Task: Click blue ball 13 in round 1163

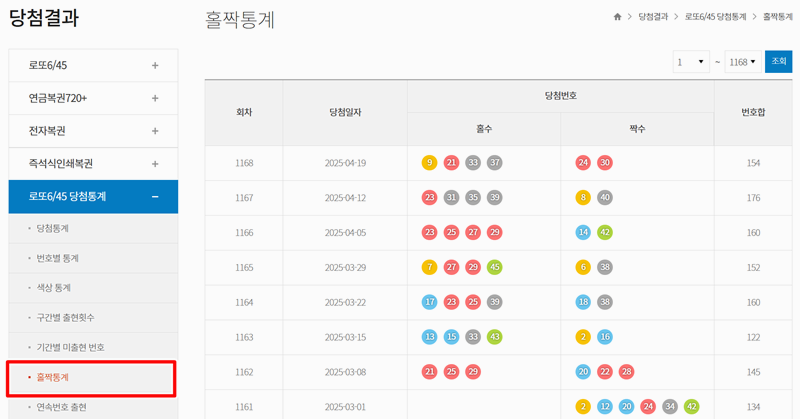Action: point(430,337)
